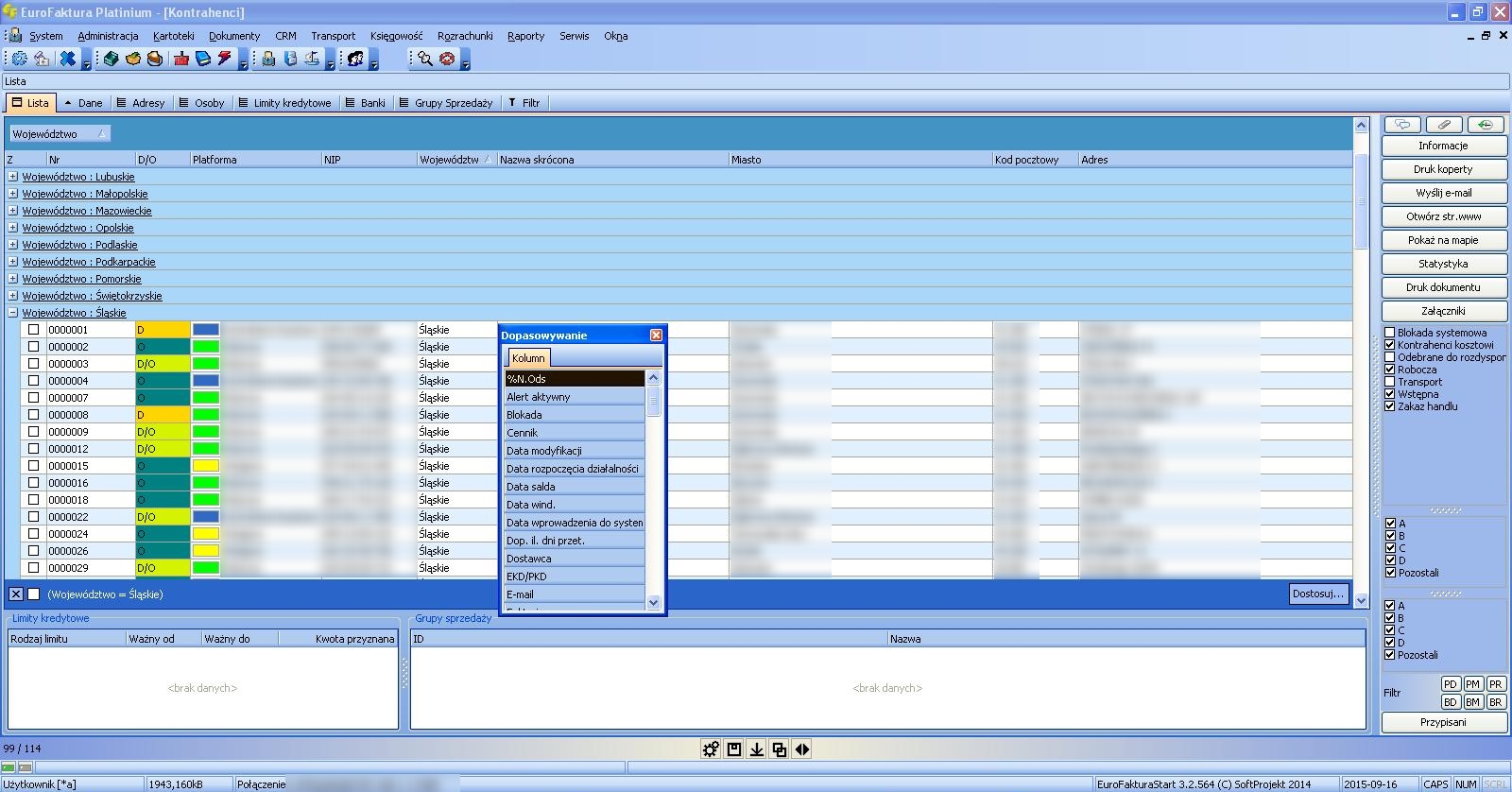The width and height of the screenshot is (1512, 792).
Task: Select Data modyfikacji in the Dopasowywanie column list
Action: [x=544, y=451]
